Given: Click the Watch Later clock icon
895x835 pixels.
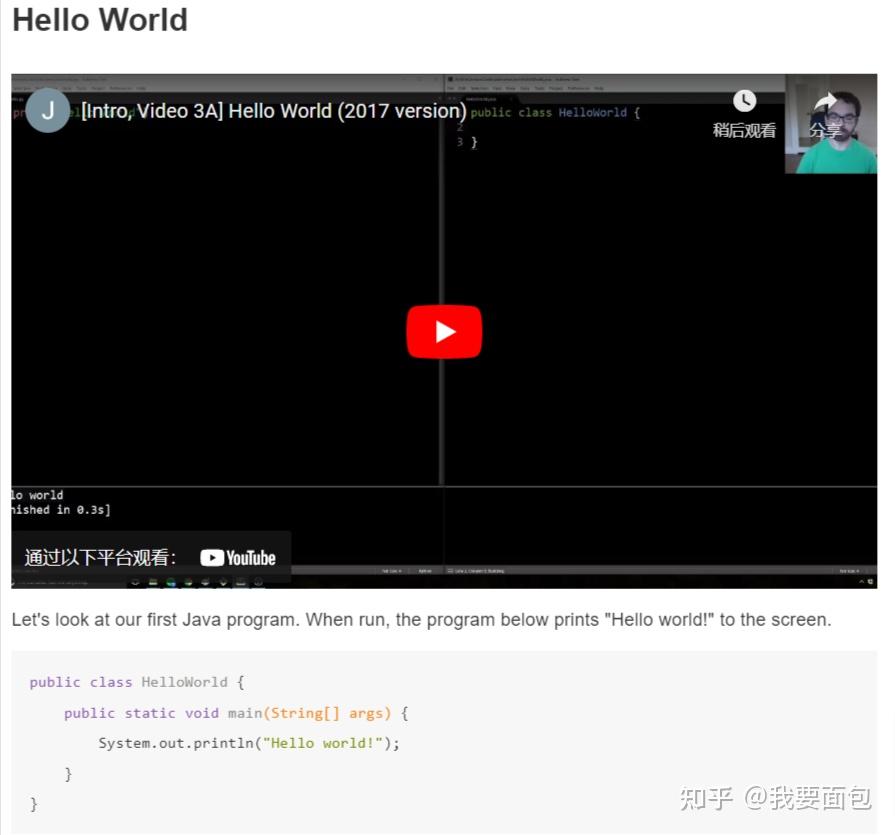Looking at the screenshot, I should (x=746, y=100).
